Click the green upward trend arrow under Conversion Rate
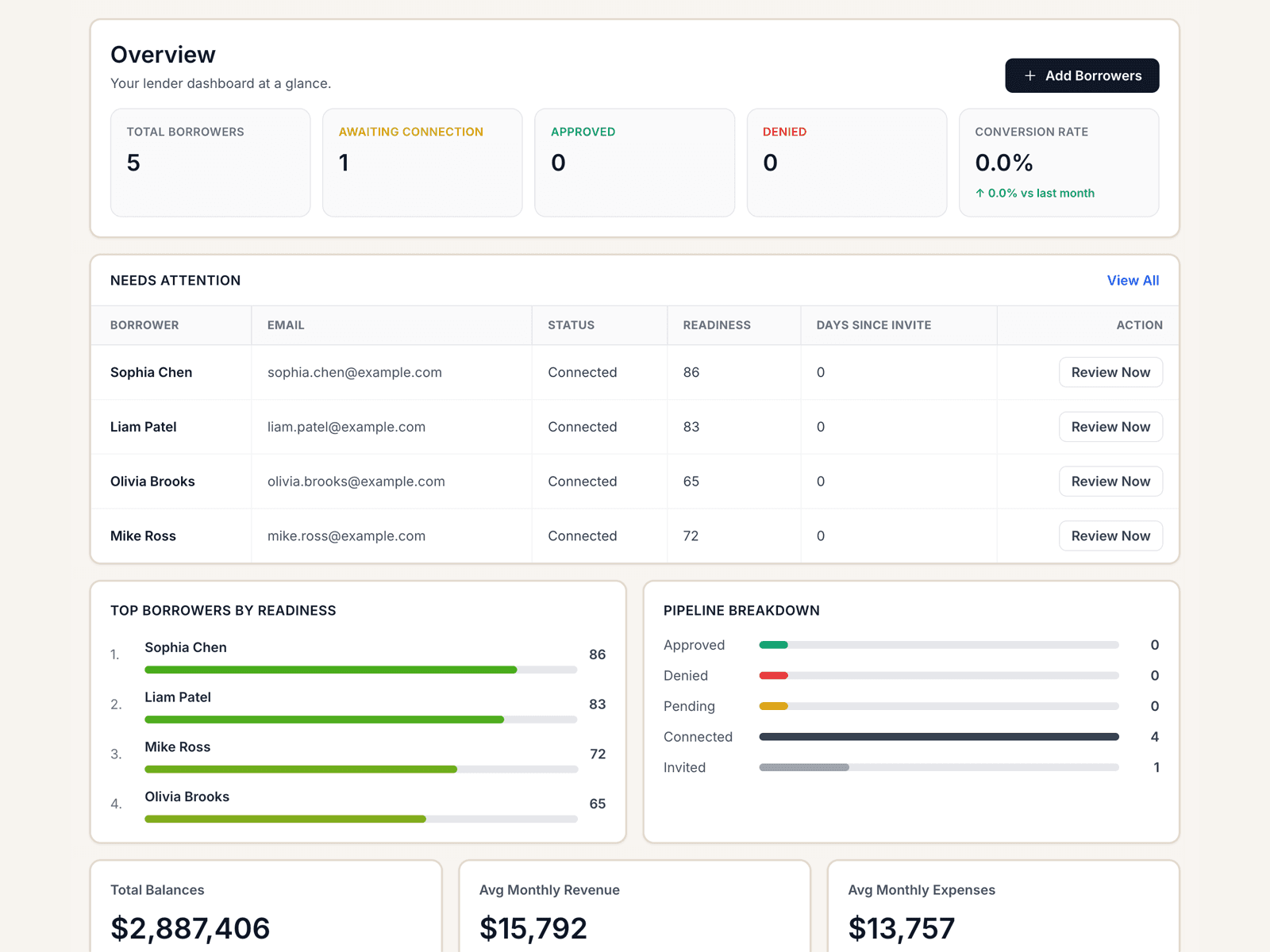This screenshot has height=952, width=1270. click(981, 193)
